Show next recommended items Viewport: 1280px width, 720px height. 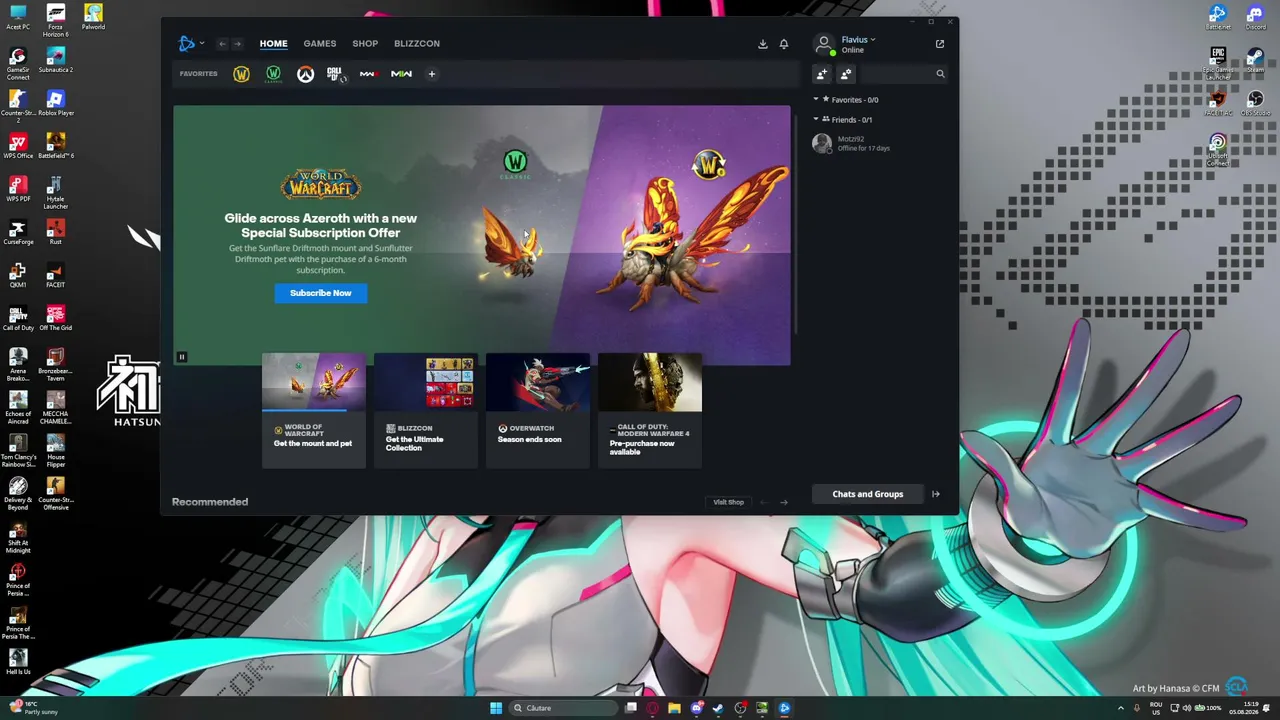tap(784, 502)
